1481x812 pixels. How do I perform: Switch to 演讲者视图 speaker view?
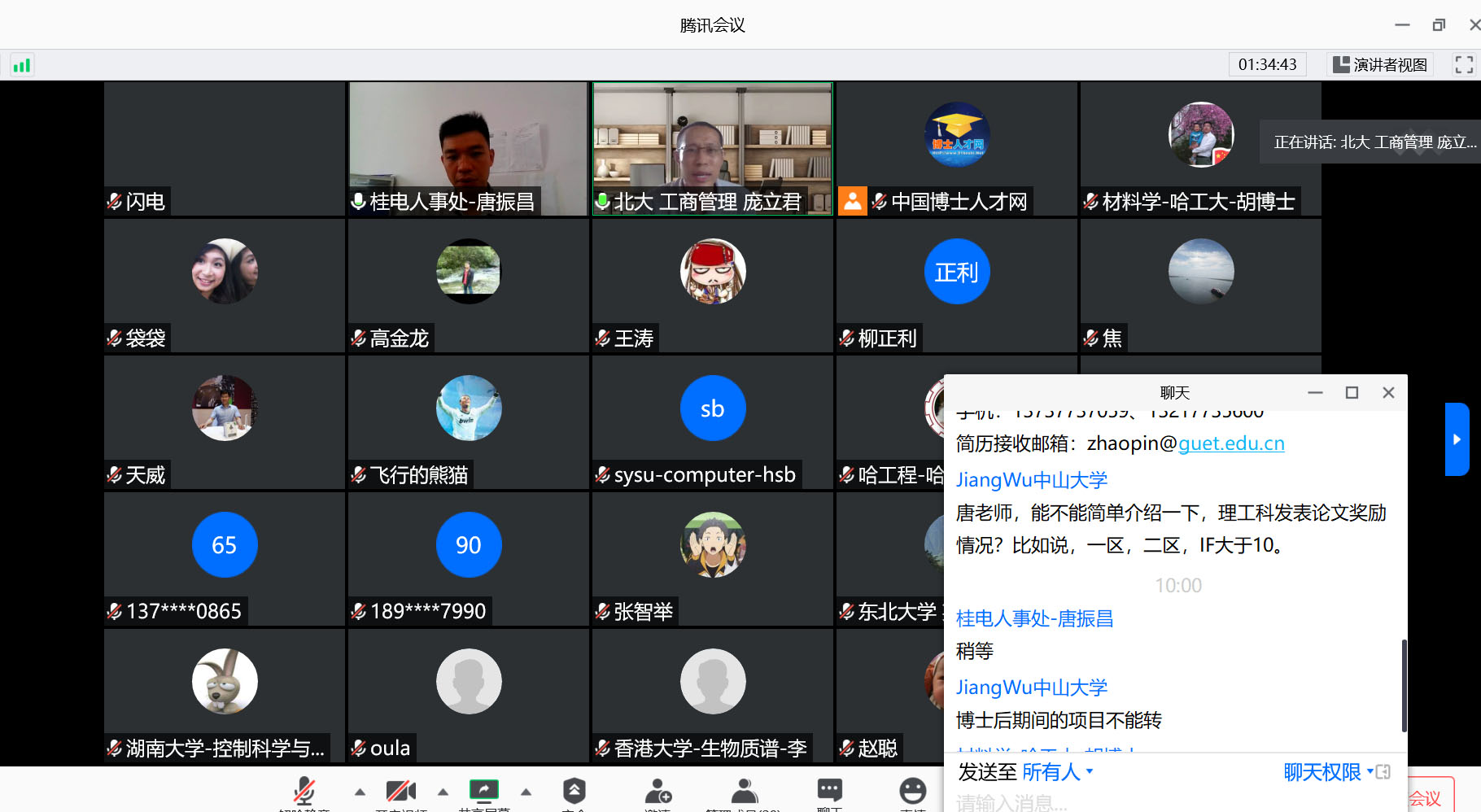tap(1380, 64)
